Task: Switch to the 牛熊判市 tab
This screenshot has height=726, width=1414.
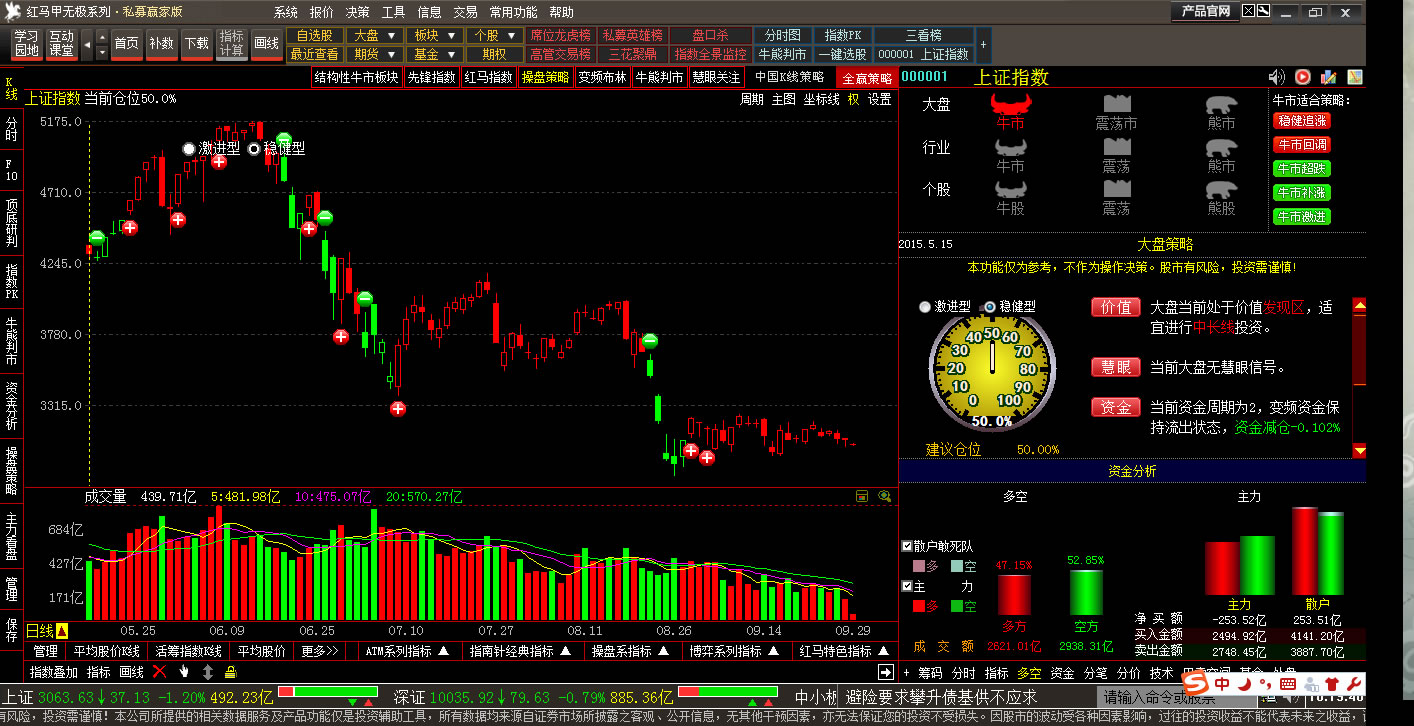Action: 660,77
